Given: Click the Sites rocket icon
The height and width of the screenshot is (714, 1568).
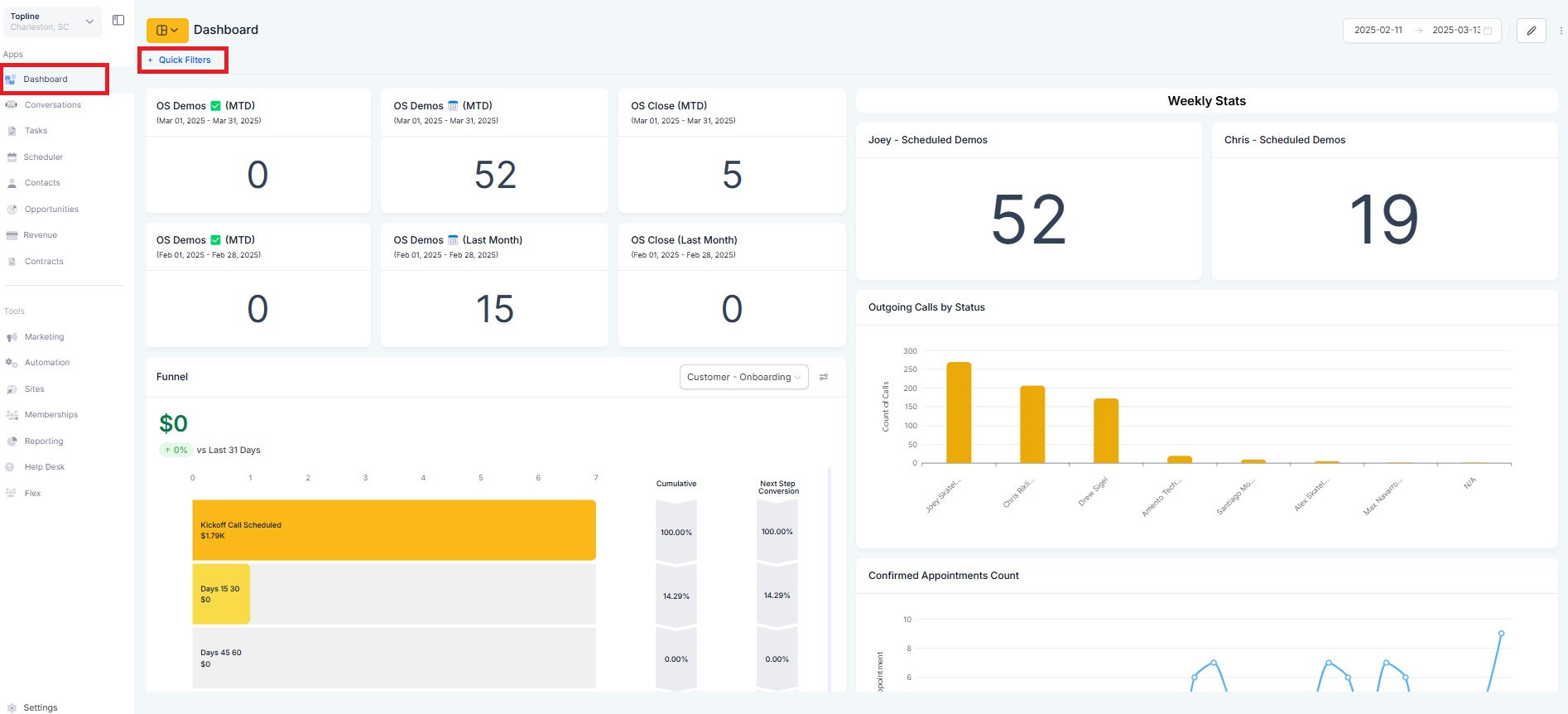Looking at the screenshot, I should [12, 389].
